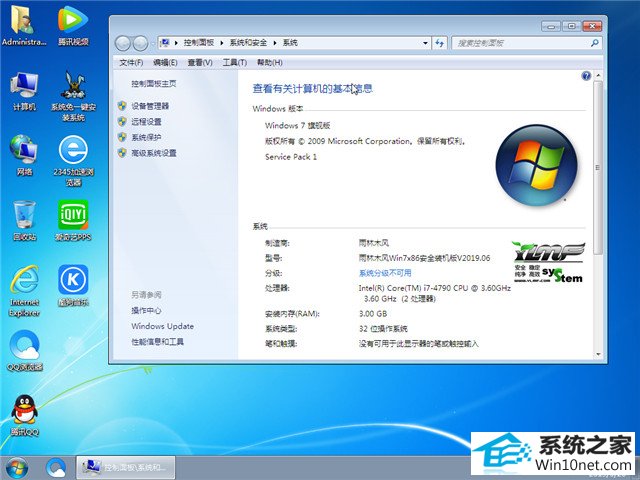
Task: Open the 文件(F) menu
Action: pyautogui.click(x=131, y=62)
